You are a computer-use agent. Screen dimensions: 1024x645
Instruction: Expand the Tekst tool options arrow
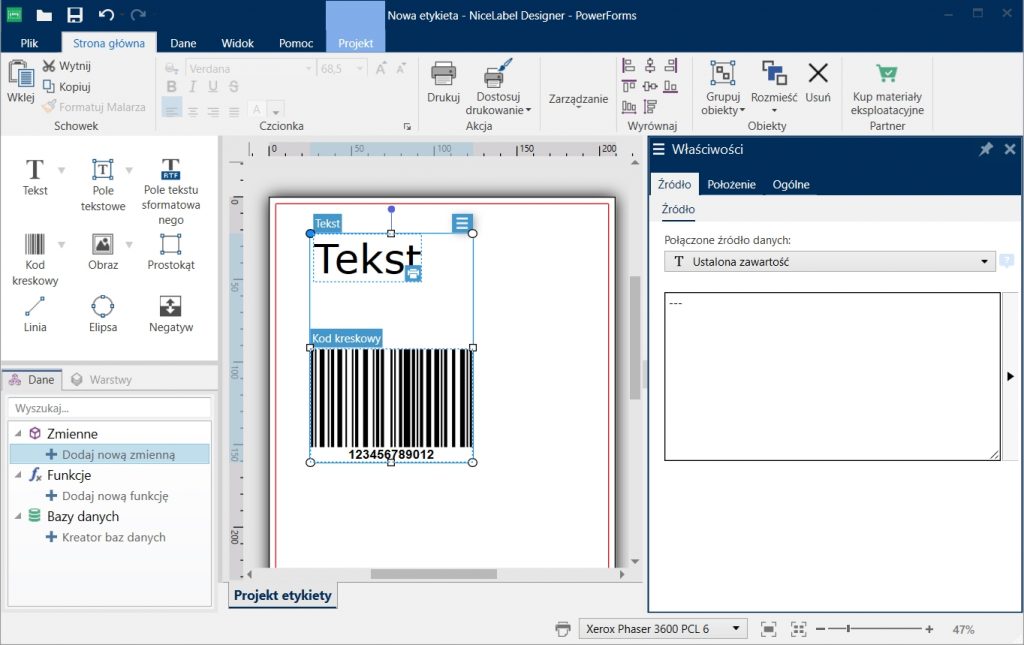click(x=61, y=170)
